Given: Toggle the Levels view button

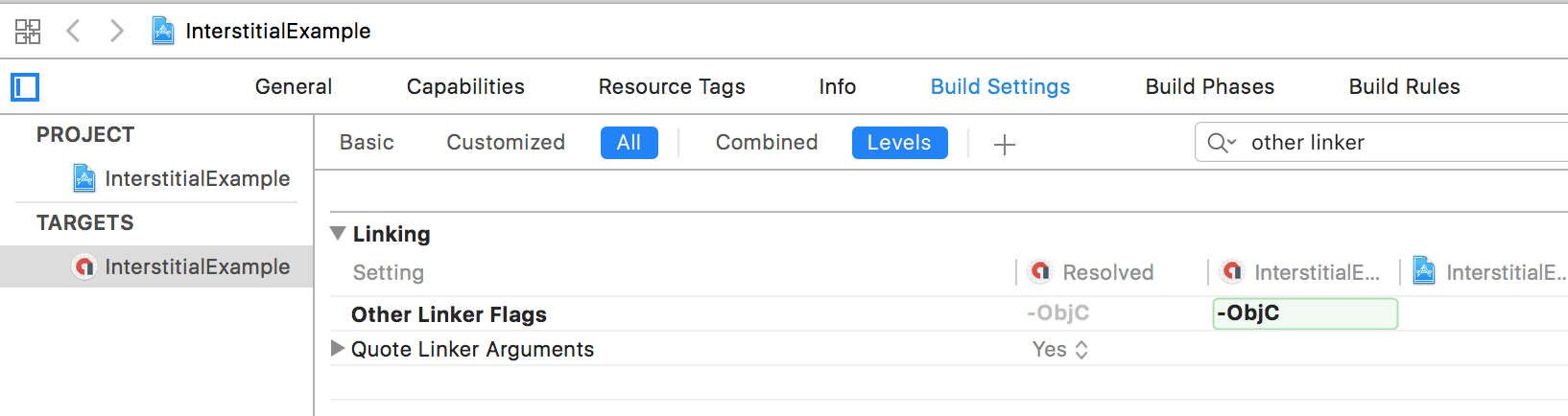Looking at the screenshot, I should point(899,143).
